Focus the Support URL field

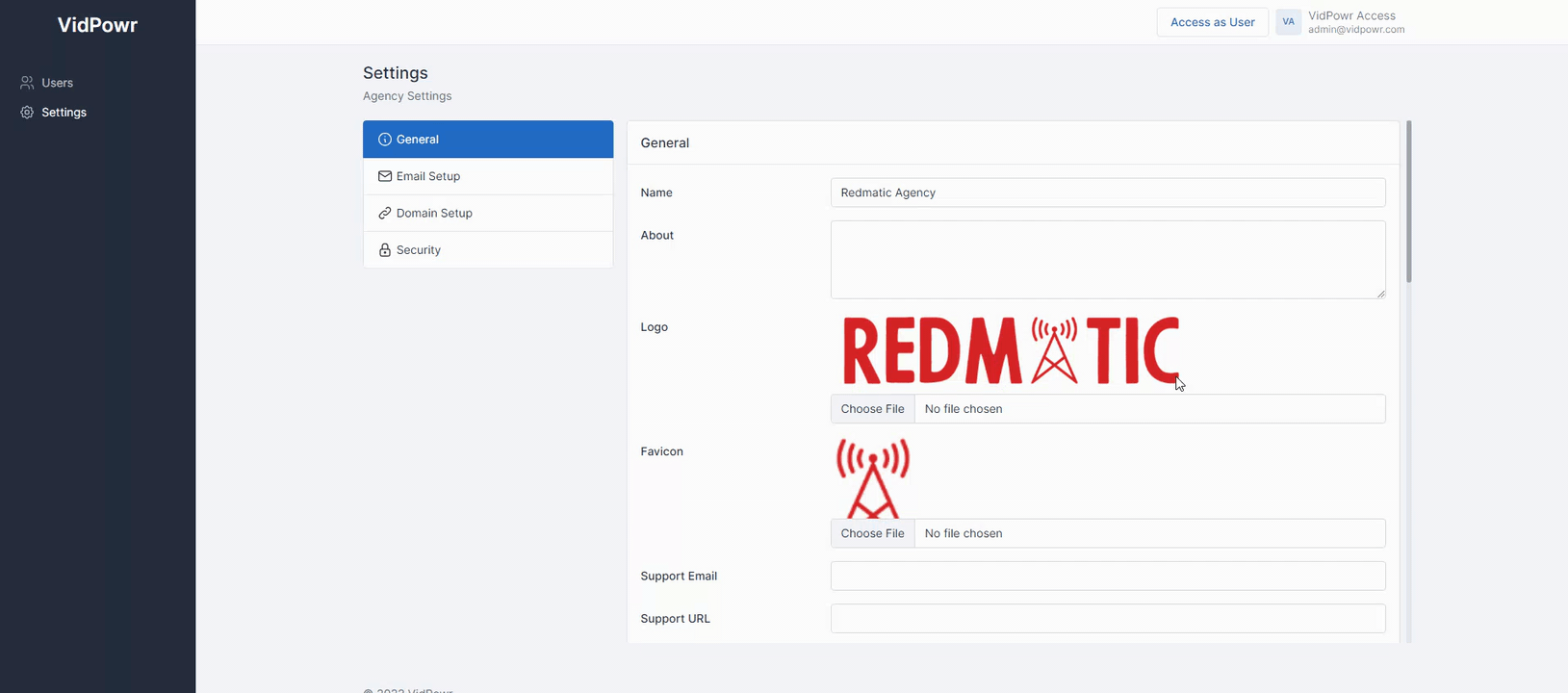pyautogui.click(x=1108, y=619)
